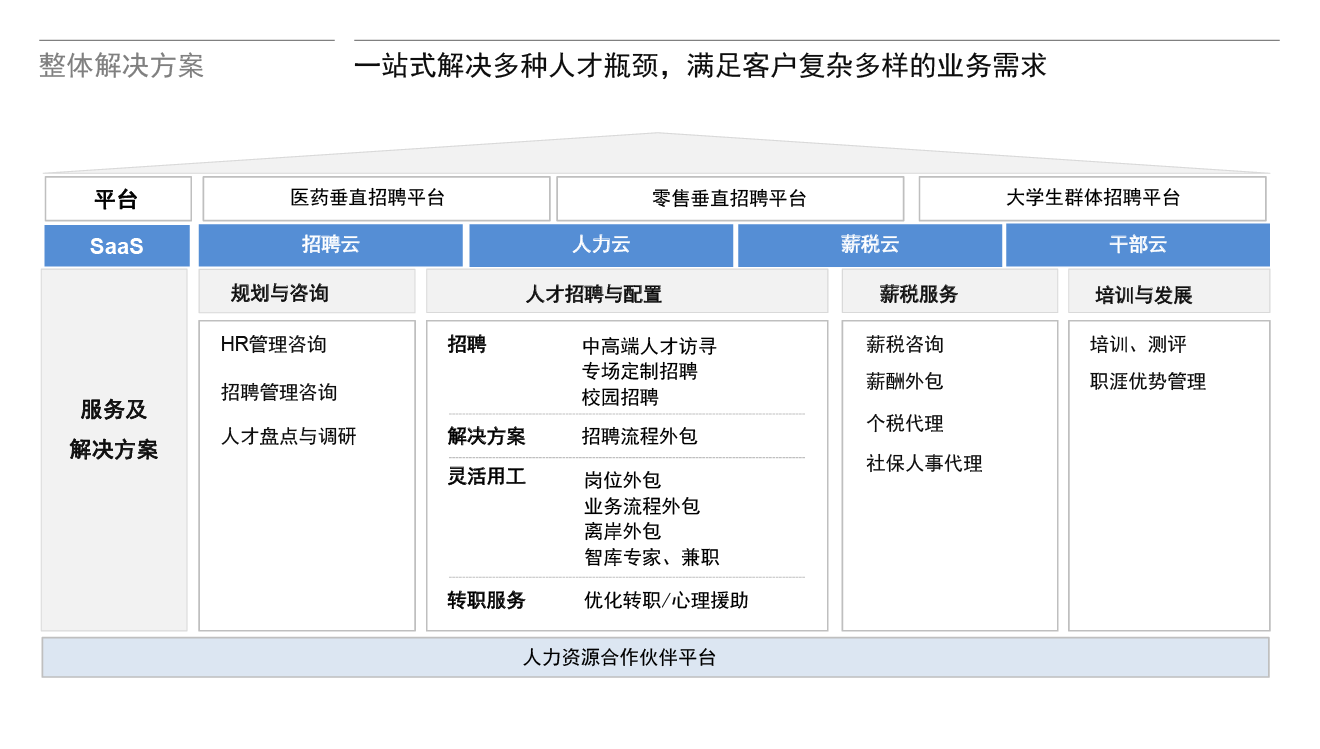
Task: Select the 离岸外包 line
Action: click(x=623, y=532)
